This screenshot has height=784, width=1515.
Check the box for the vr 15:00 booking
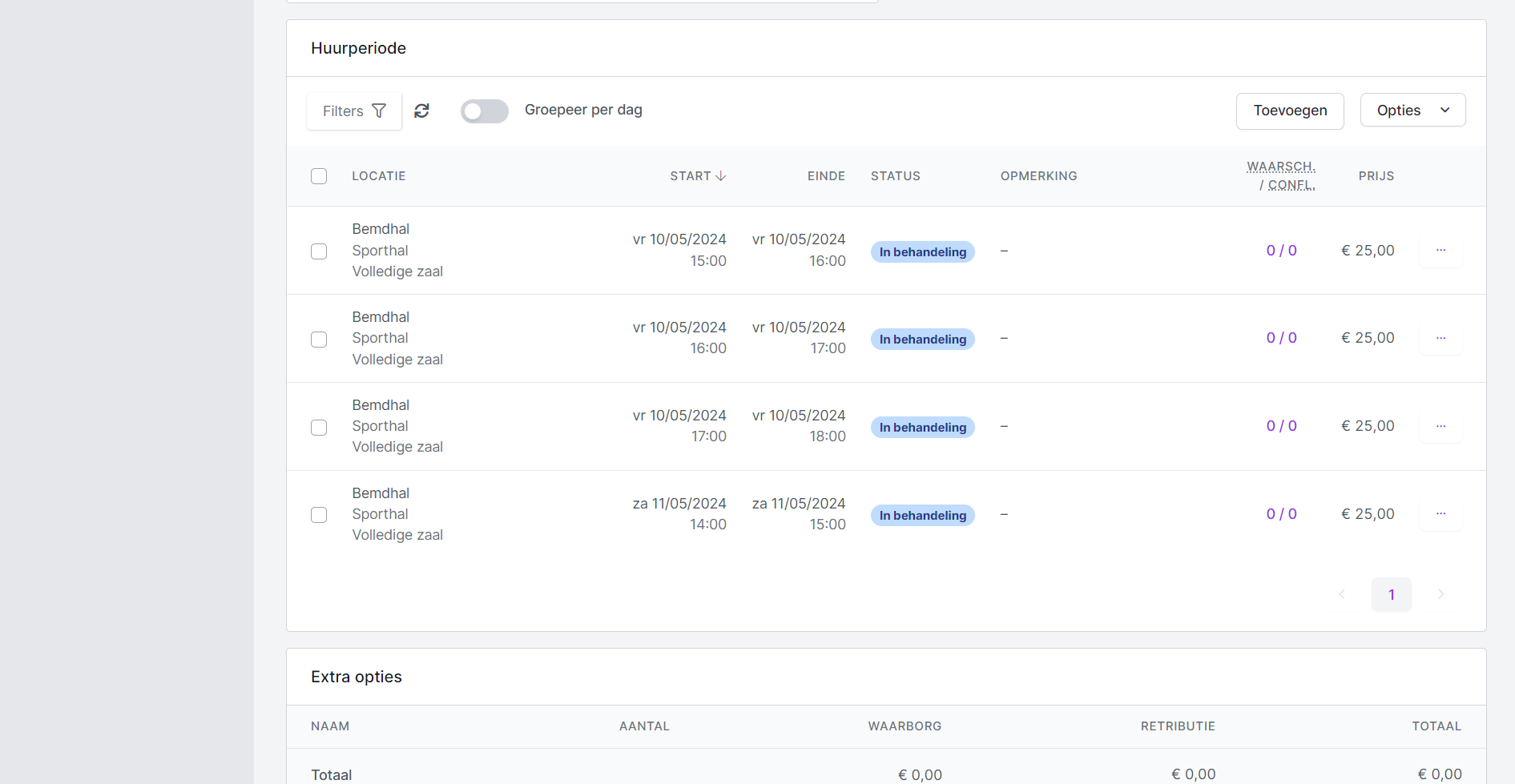coord(319,251)
